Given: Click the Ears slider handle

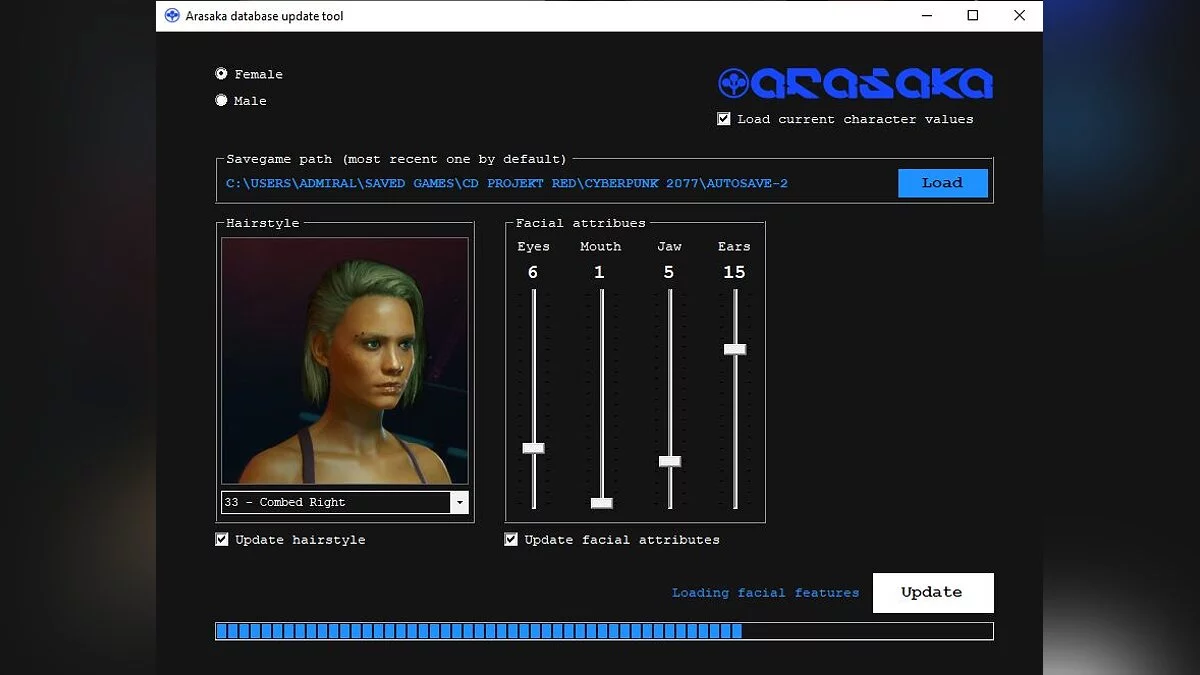Looking at the screenshot, I should [735, 349].
